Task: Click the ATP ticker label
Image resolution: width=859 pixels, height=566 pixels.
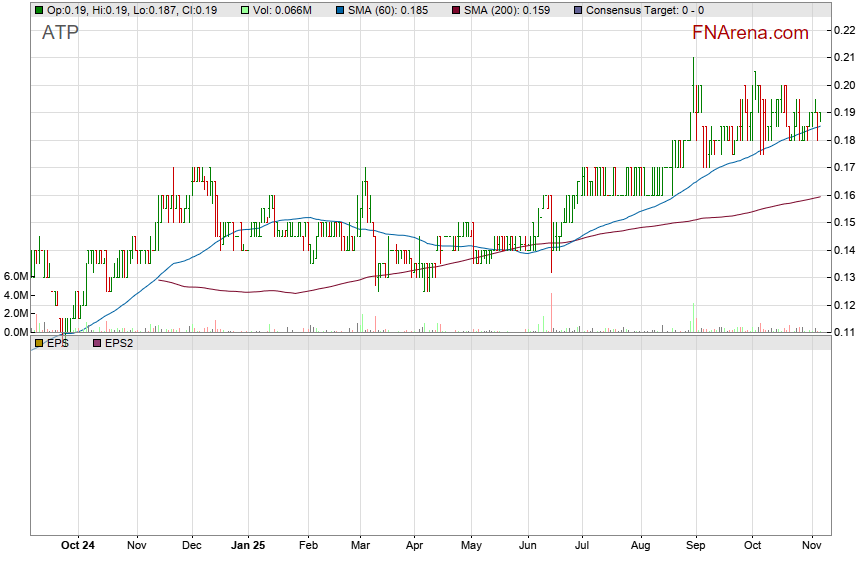Action: (60, 32)
